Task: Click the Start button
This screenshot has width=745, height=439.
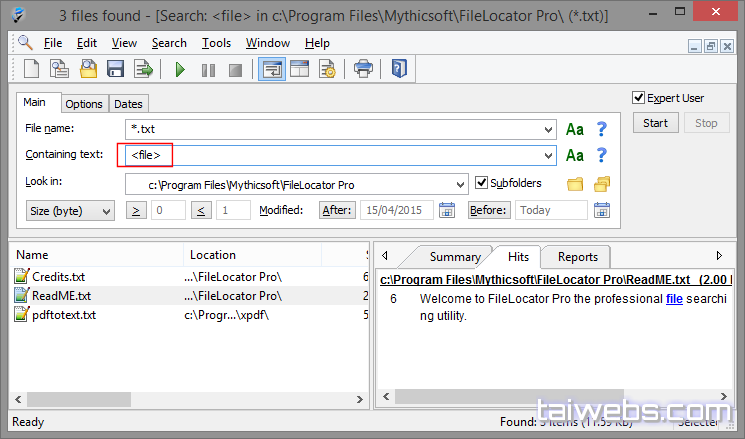Action: (x=655, y=123)
